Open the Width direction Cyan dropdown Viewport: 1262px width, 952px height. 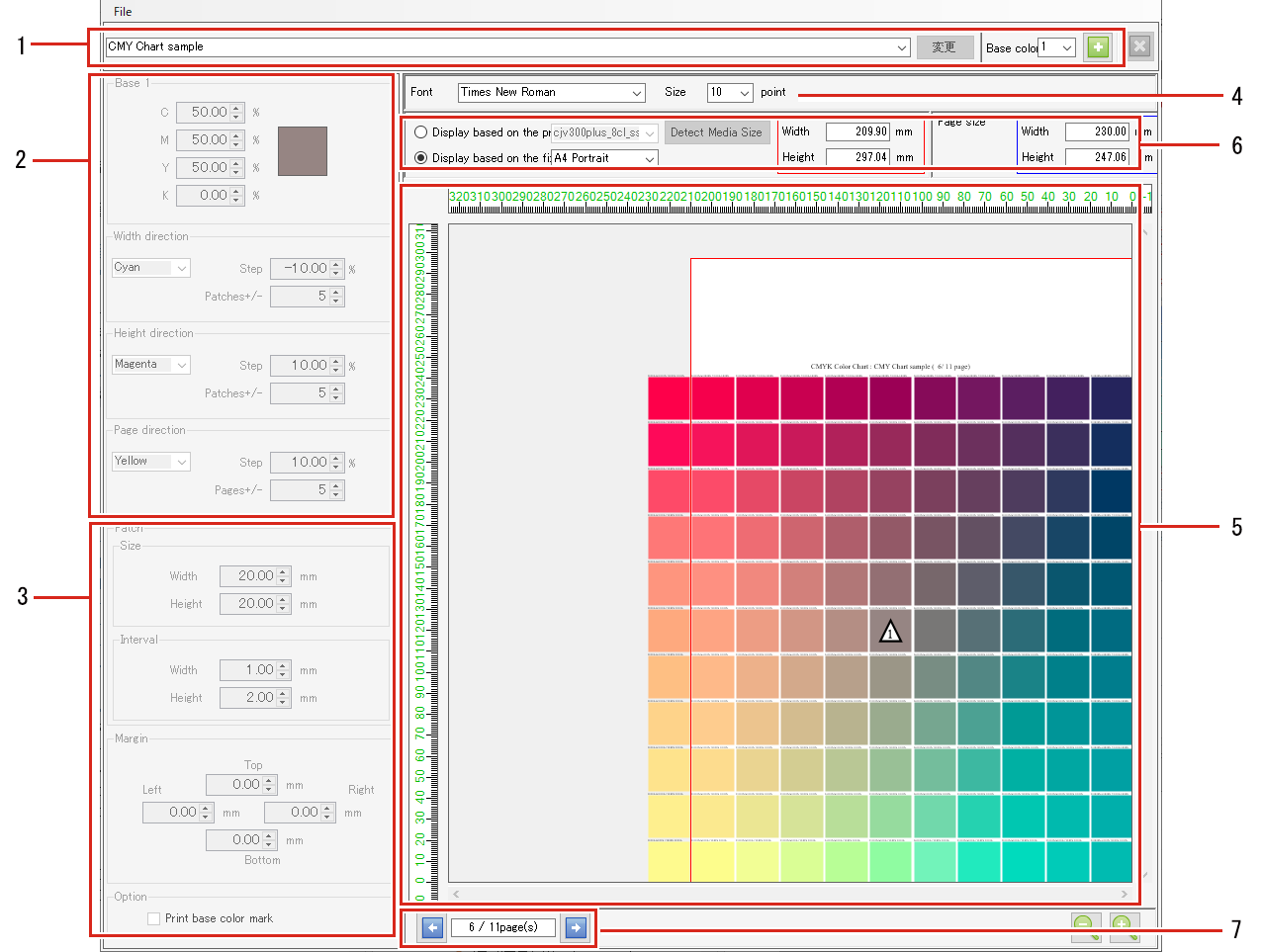click(x=150, y=267)
